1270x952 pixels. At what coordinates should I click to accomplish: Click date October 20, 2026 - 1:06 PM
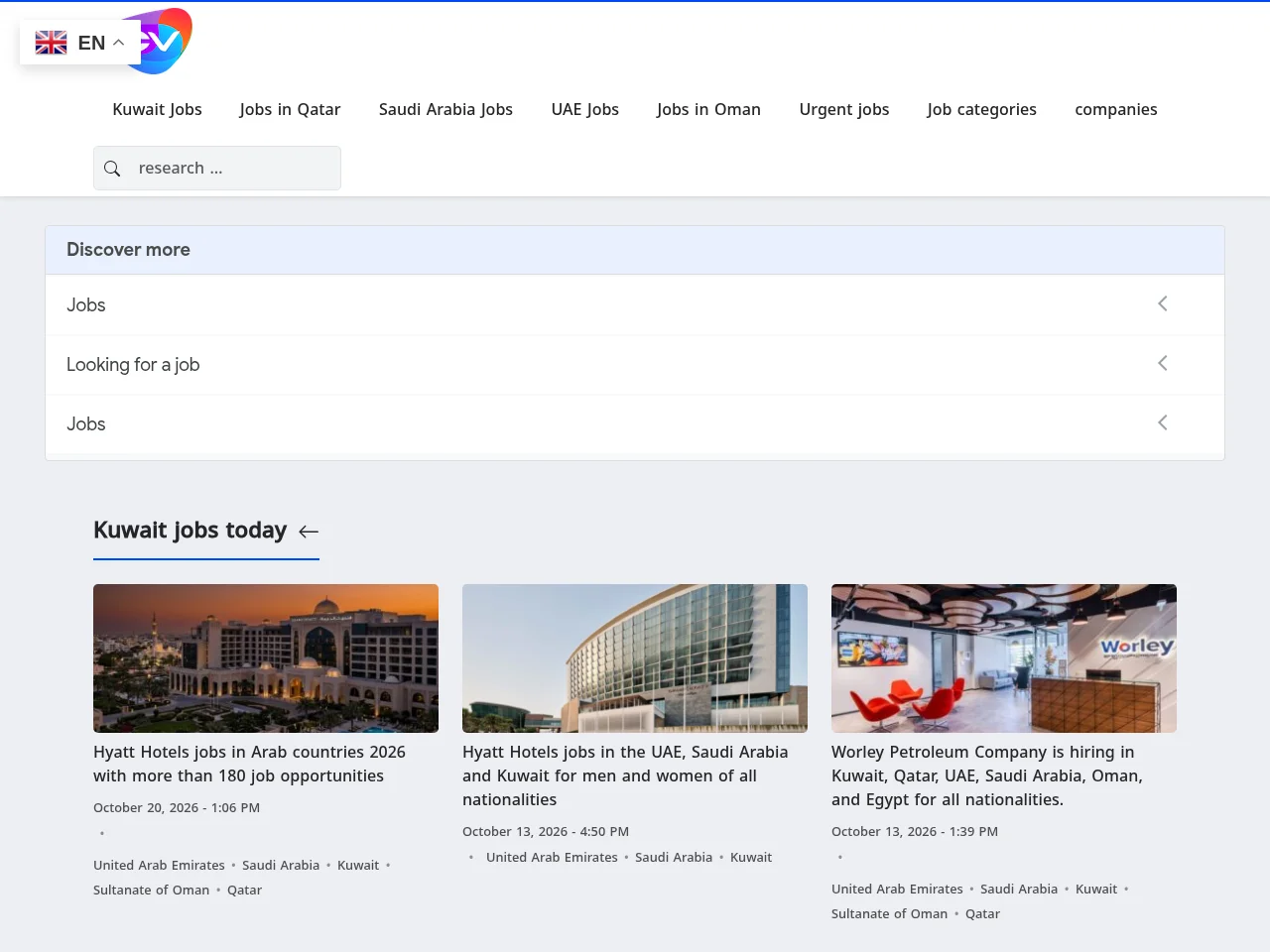pos(177,808)
